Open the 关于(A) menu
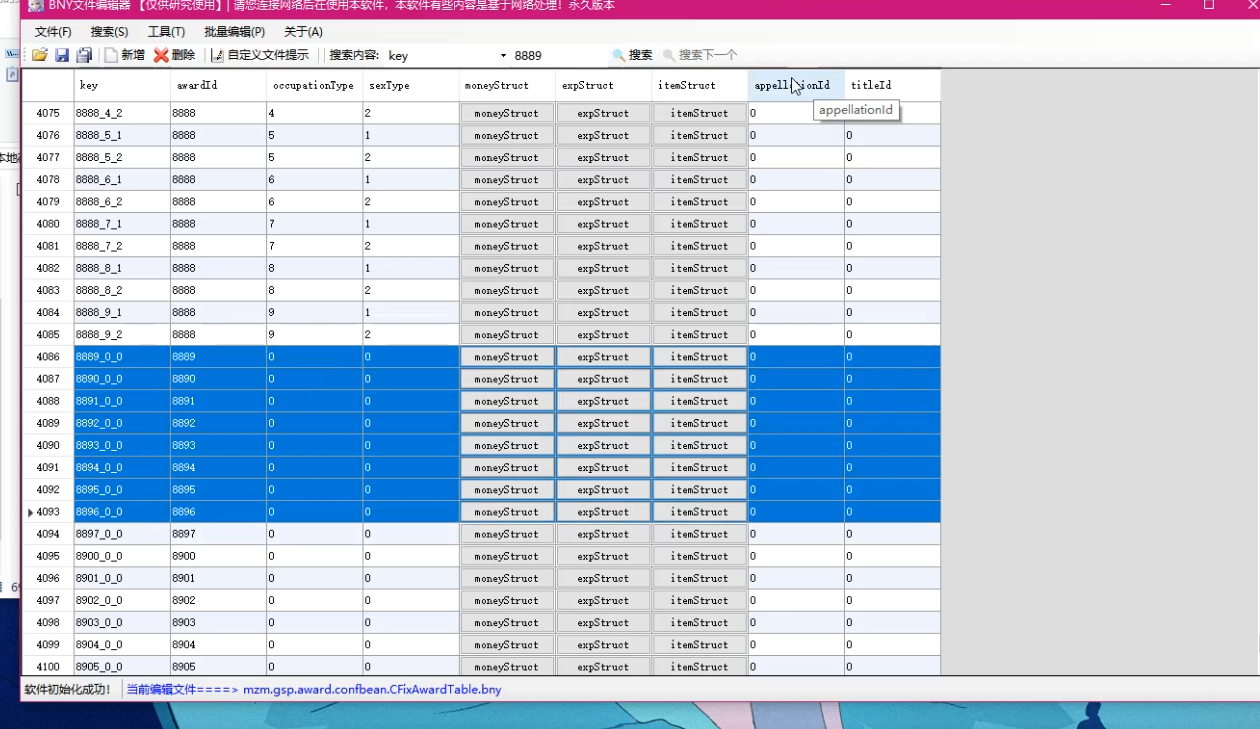Image resolution: width=1260 pixels, height=729 pixels. [x=303, y=32]
